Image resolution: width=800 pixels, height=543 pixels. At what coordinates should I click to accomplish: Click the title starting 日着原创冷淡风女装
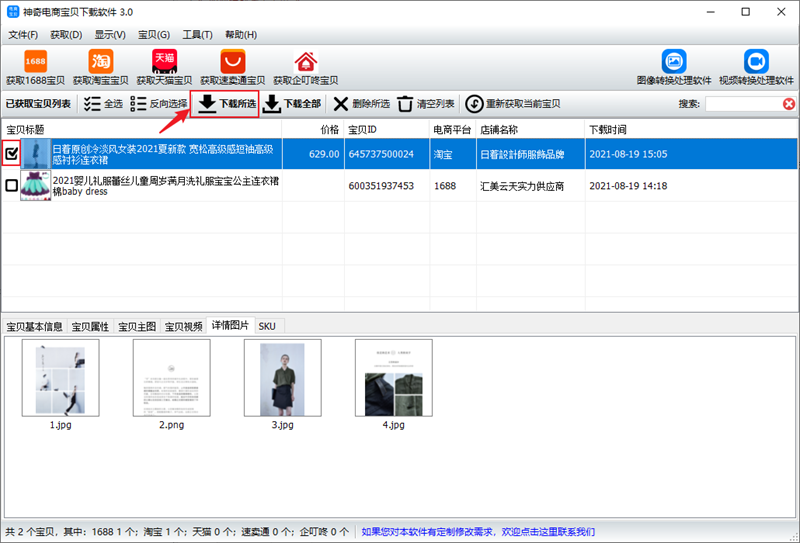(x=163, y=154)
